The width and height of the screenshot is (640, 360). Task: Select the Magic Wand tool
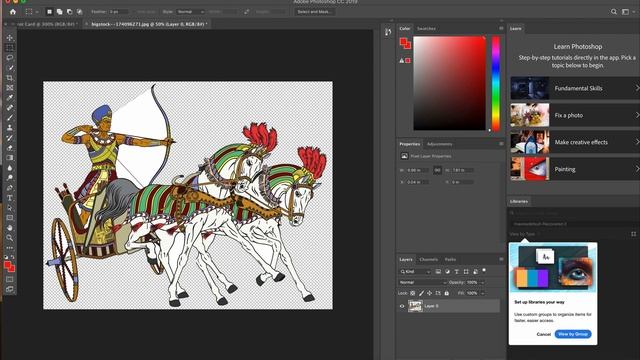tap(10, 68)
